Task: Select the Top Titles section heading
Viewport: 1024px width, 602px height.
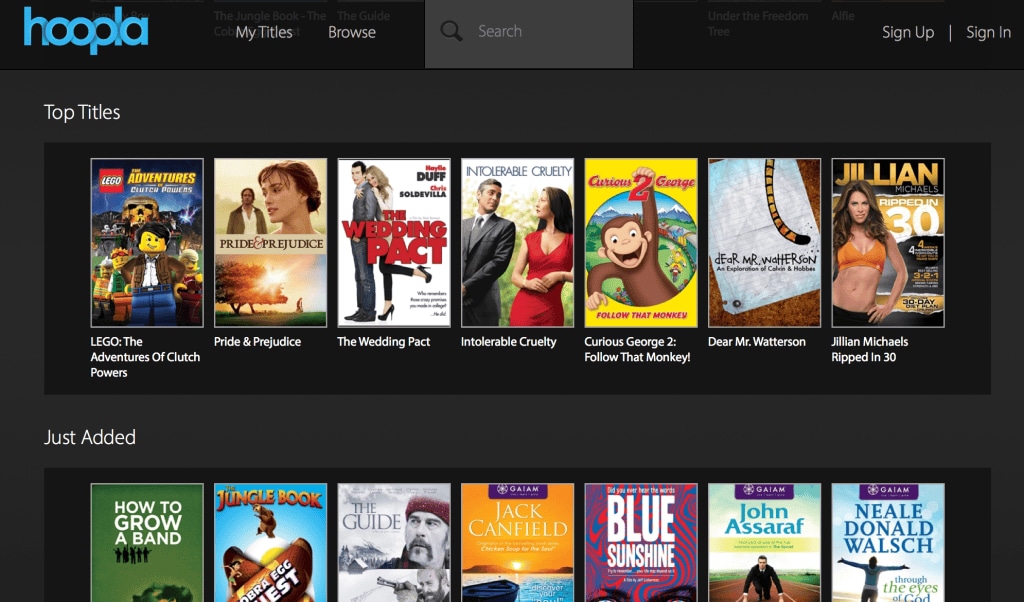Action: pyautogui.click(x=82, y=112)
